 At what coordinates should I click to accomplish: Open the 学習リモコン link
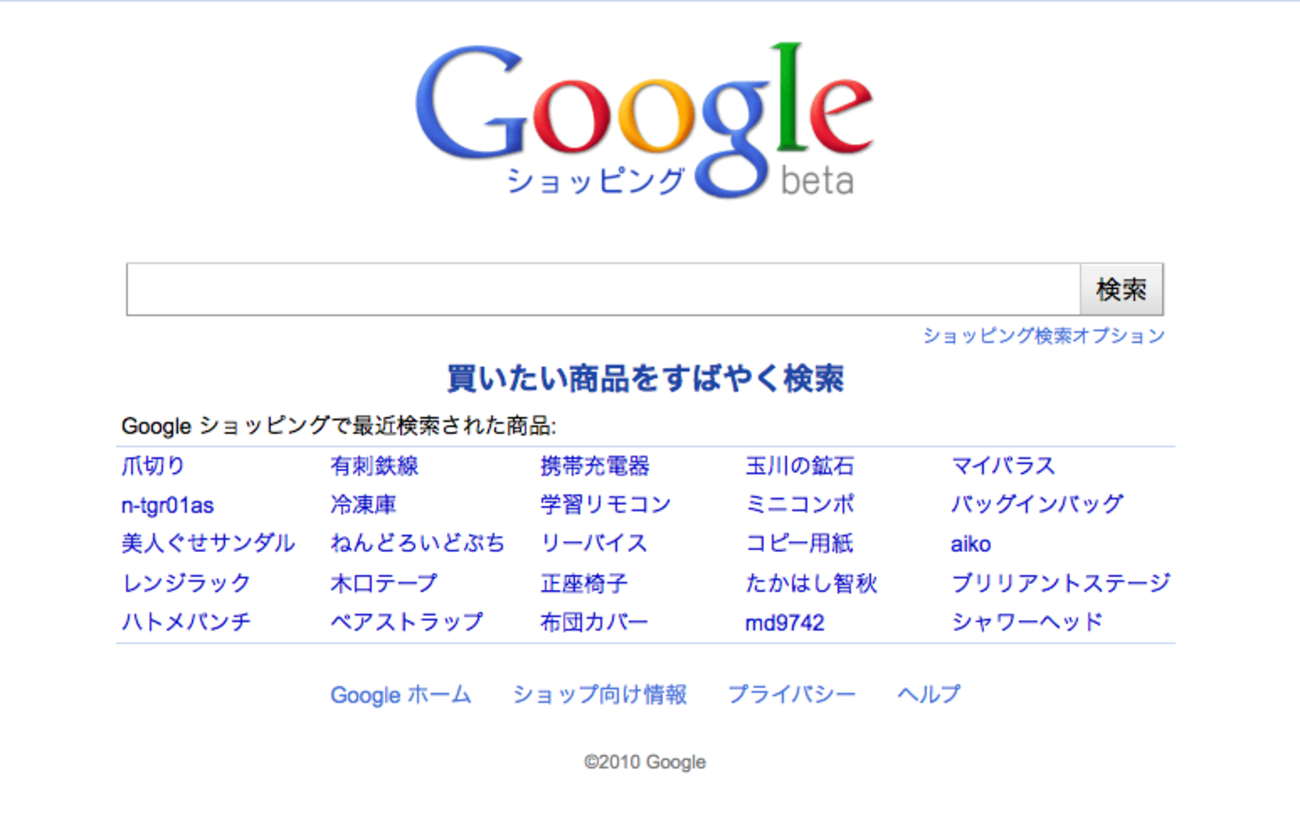pos(605,505)
